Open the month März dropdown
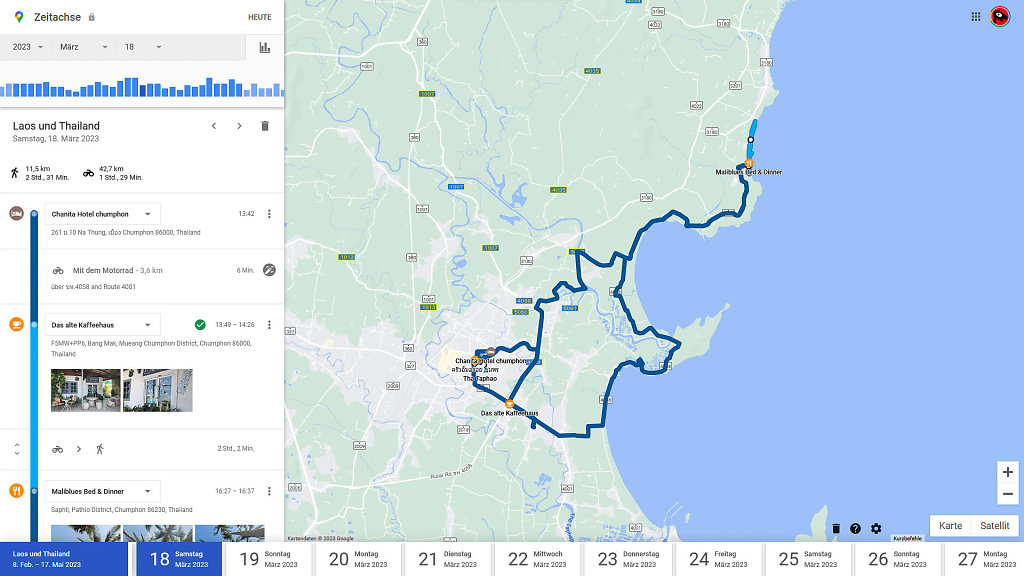1024x576 pixels. [83, 47]
